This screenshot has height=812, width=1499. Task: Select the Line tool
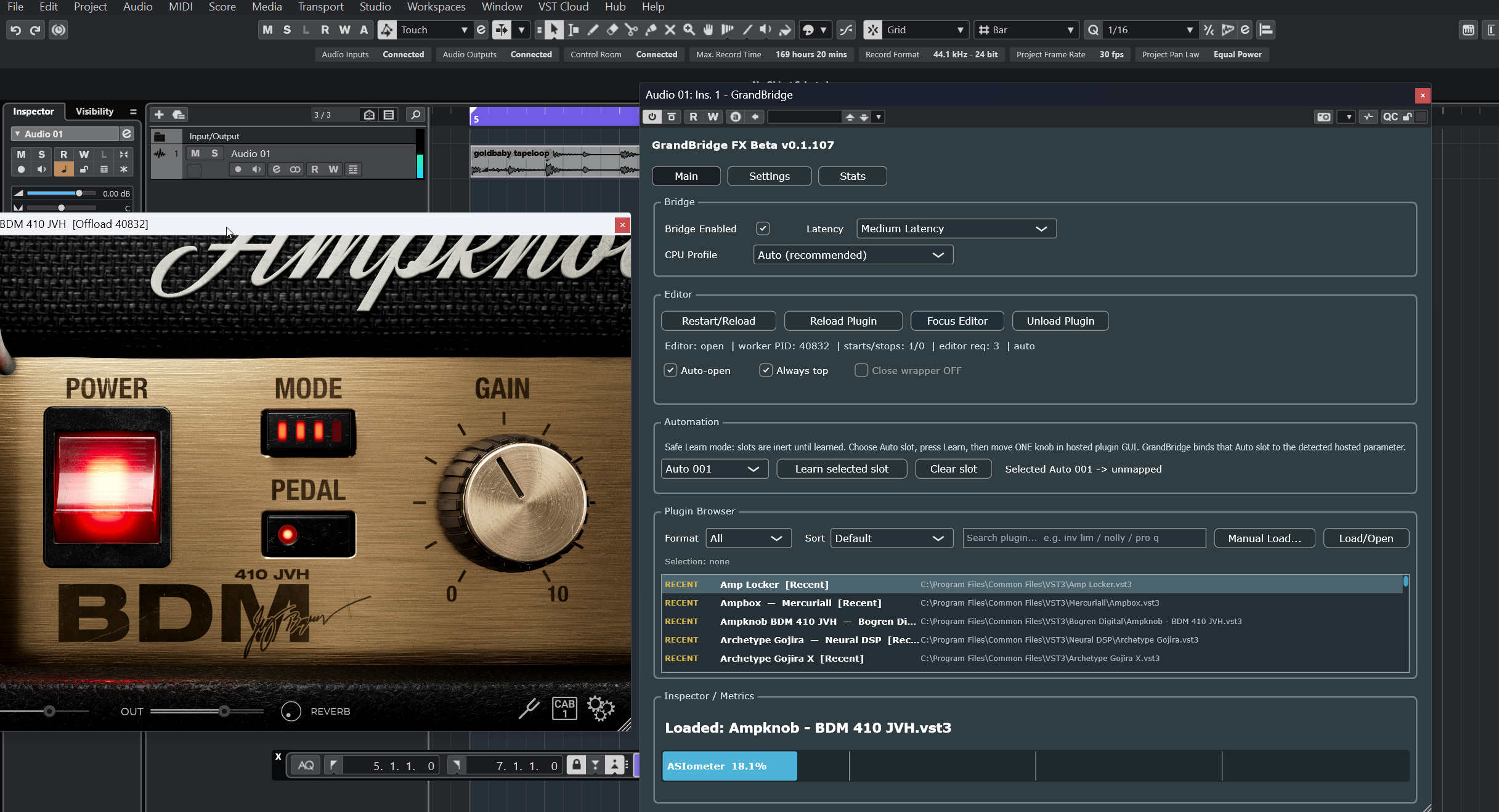click(747, 30)
